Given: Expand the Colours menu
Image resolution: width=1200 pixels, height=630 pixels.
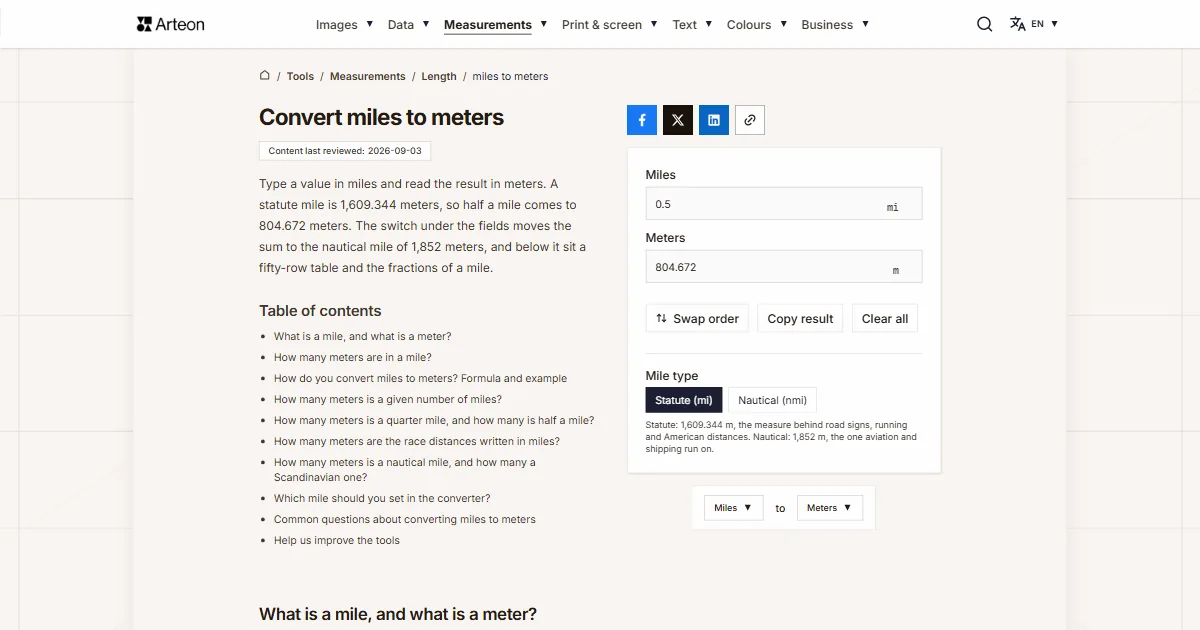Looking at the screenshot, I should coord(757,24).
